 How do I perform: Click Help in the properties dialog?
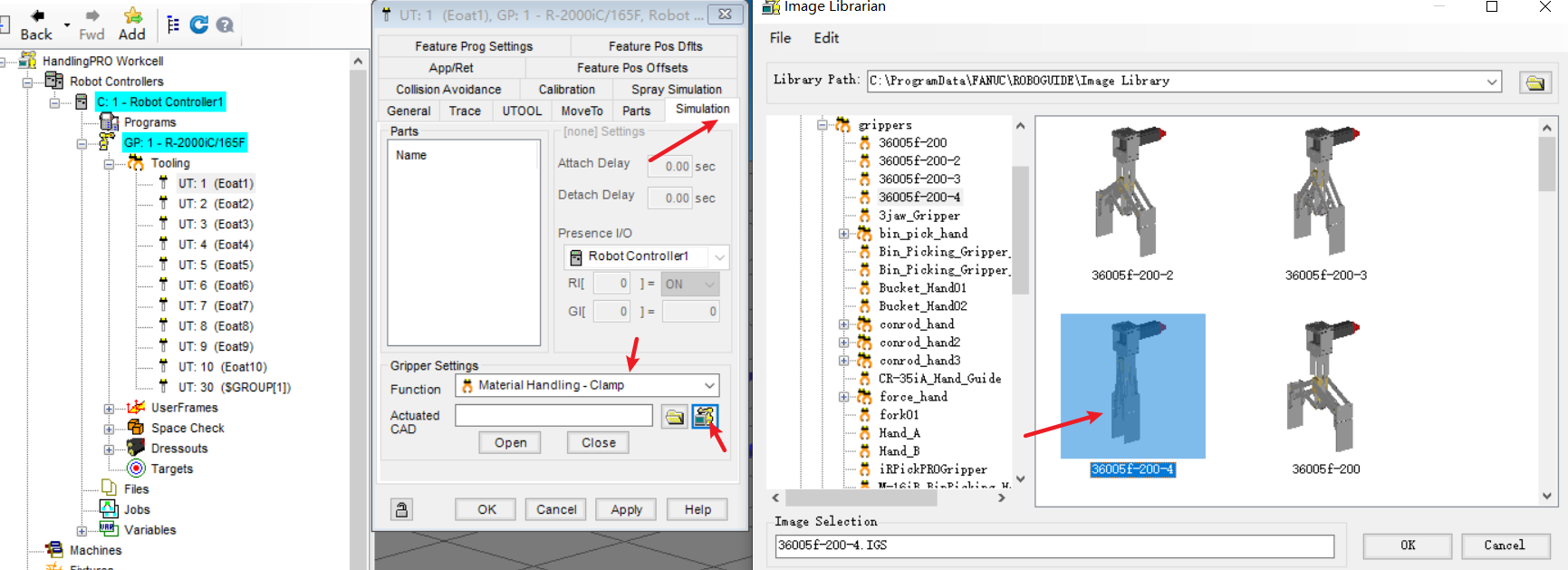[697, 509]
